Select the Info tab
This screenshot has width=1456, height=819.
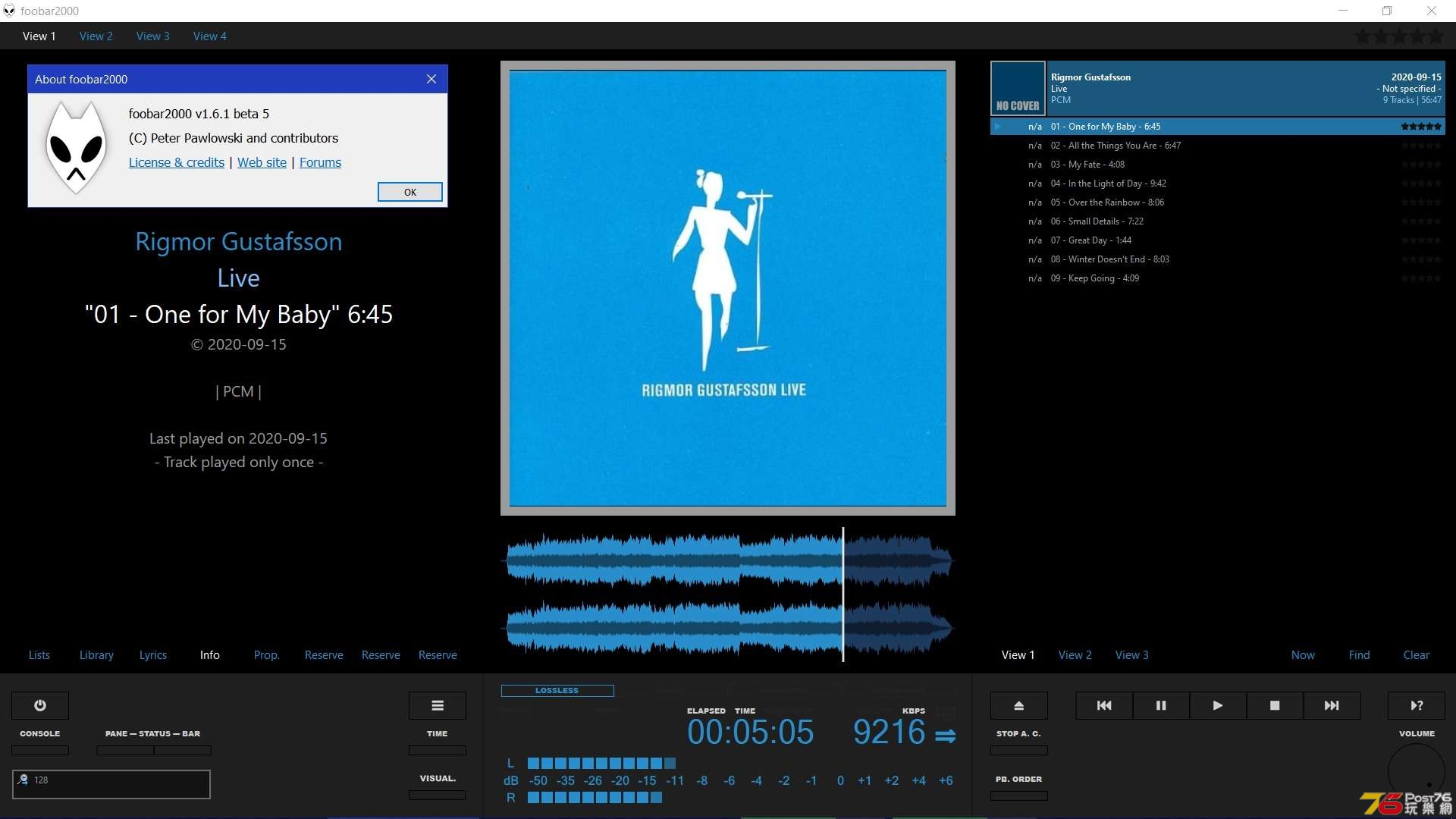210,655
